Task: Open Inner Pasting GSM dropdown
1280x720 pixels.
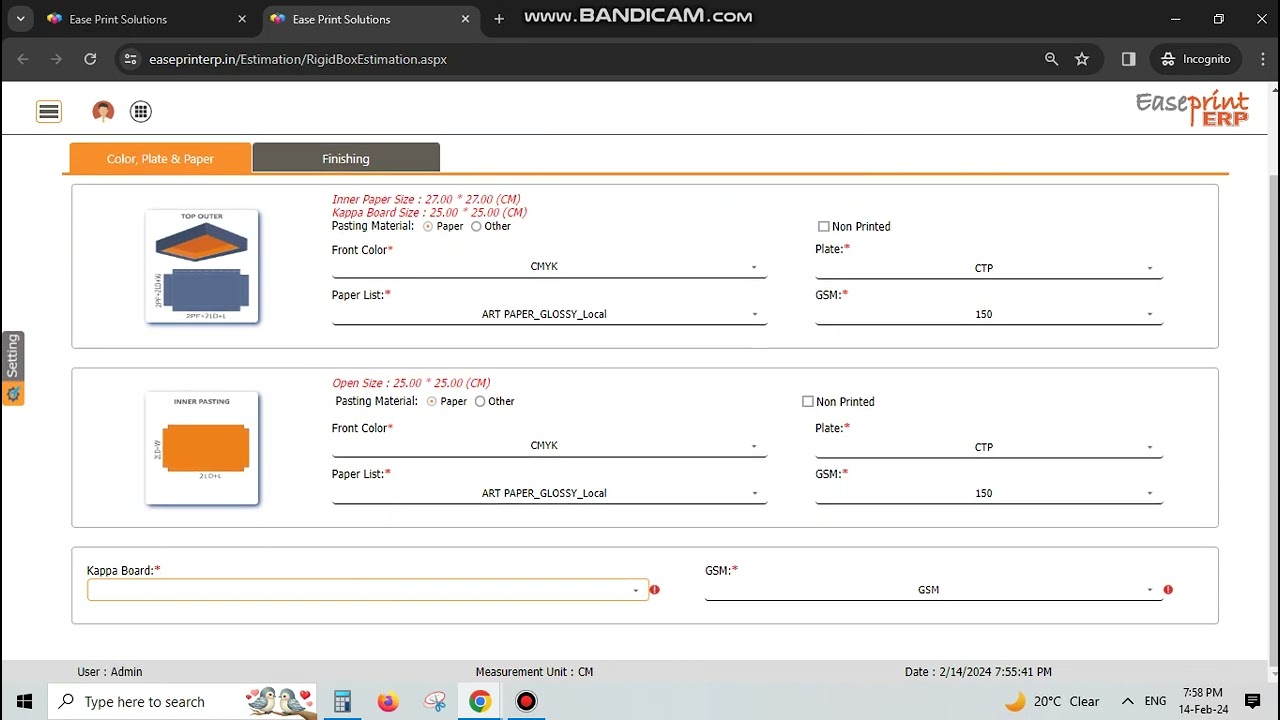Action: tap(989, 493)
